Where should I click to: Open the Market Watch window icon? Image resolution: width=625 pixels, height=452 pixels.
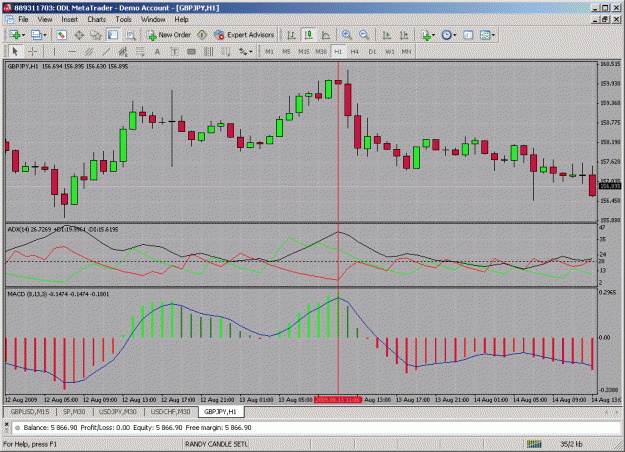coord(61,35)
